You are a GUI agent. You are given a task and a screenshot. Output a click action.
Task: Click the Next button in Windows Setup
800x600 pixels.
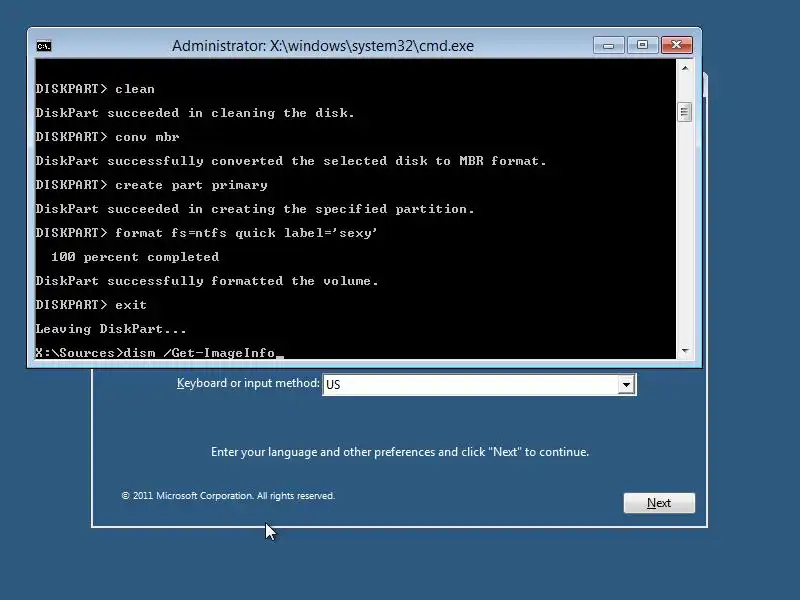pyautogui.click(x=659, y=503)
